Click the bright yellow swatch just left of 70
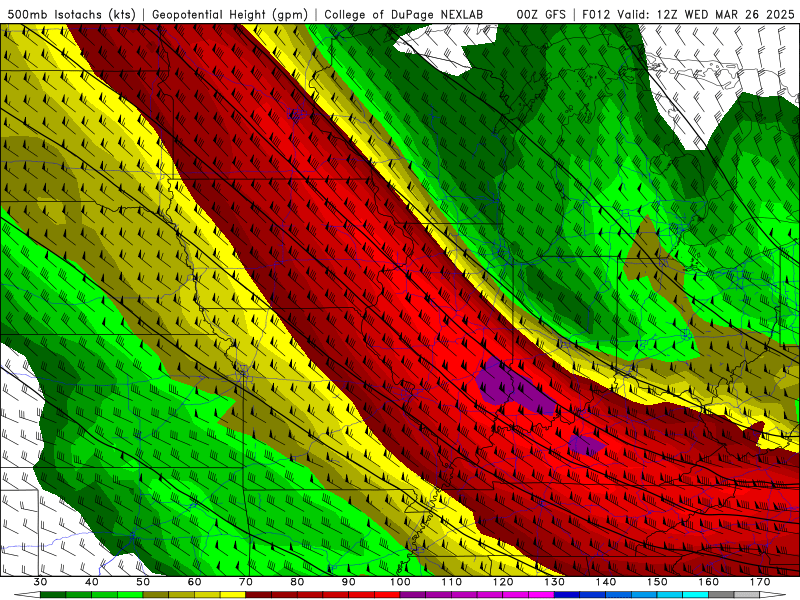This screenshot has width=800, height=600. click(x=233, y=595)
